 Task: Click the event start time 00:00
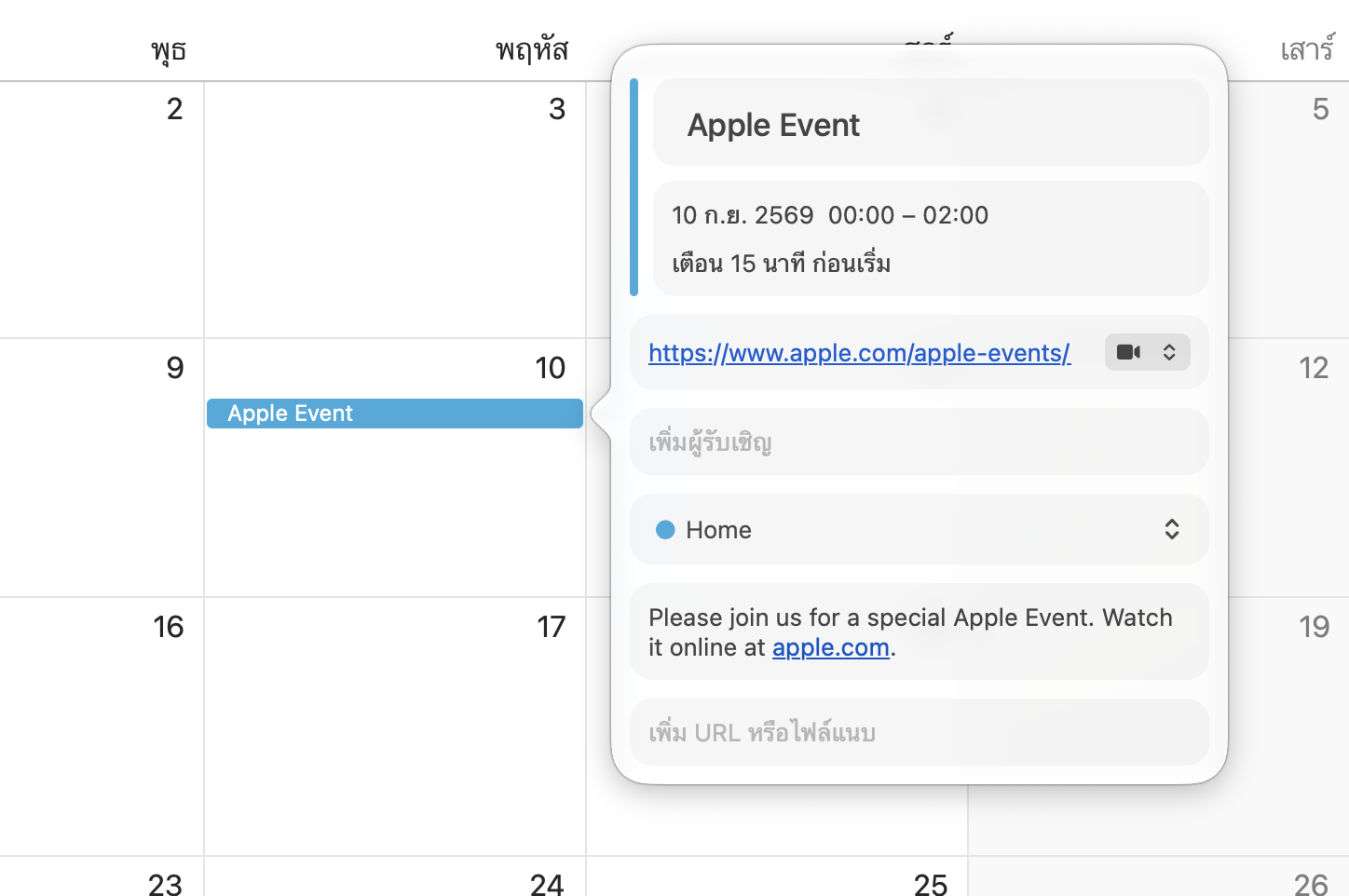(861, 215)
